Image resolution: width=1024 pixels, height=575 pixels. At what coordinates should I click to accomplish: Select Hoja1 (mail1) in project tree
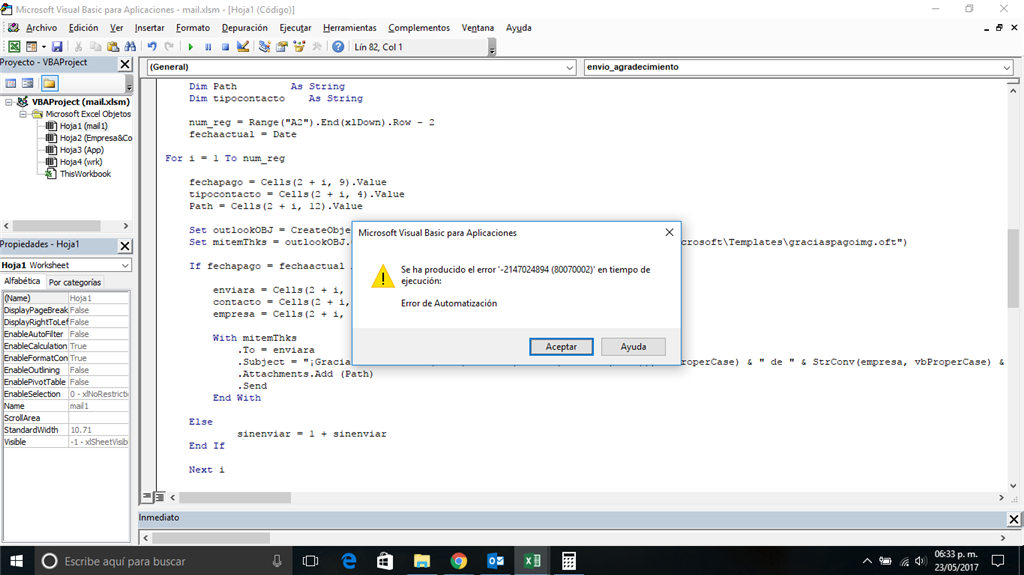pyautogui.click(x=84, y=126)
